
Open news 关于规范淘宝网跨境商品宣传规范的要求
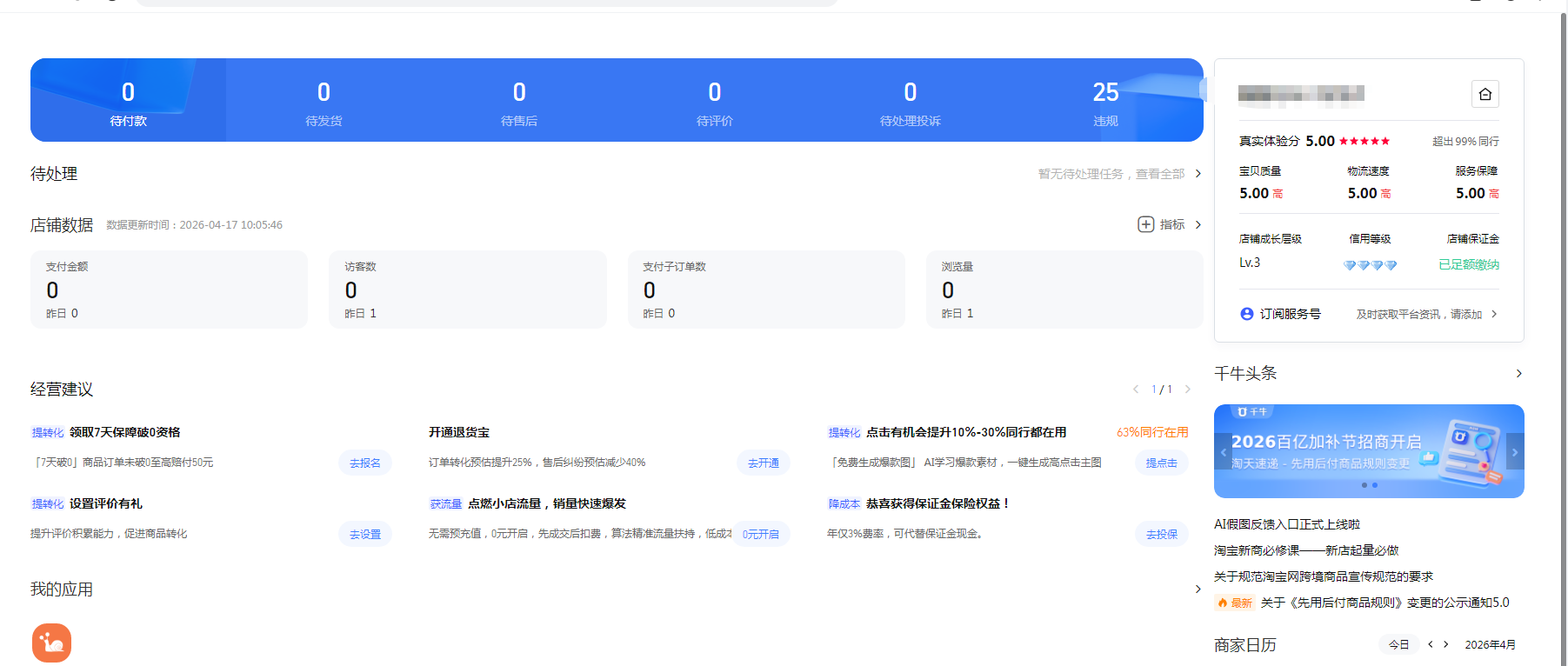(1324, 576)
